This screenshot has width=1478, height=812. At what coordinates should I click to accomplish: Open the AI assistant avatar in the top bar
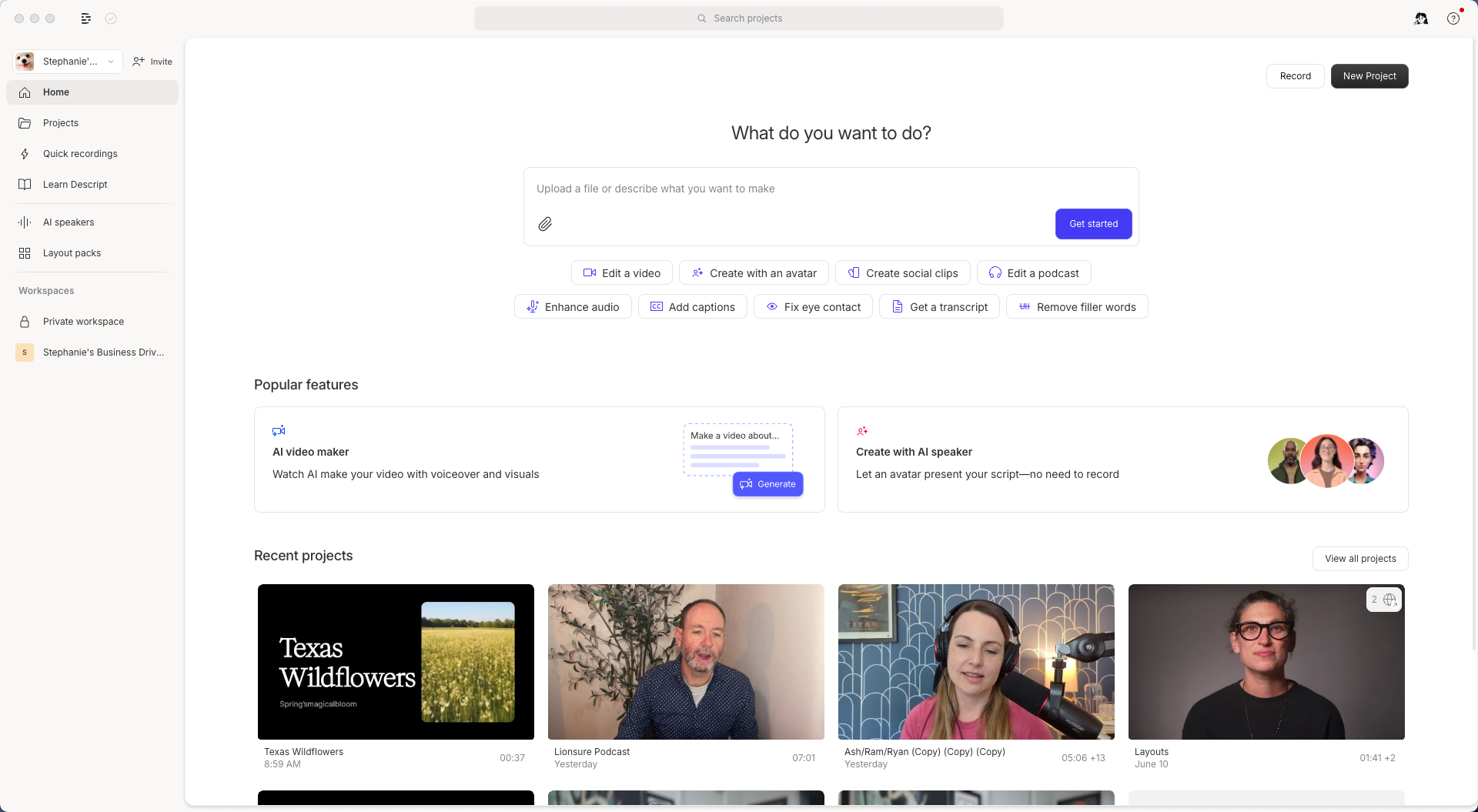[x=1420, y=18]
